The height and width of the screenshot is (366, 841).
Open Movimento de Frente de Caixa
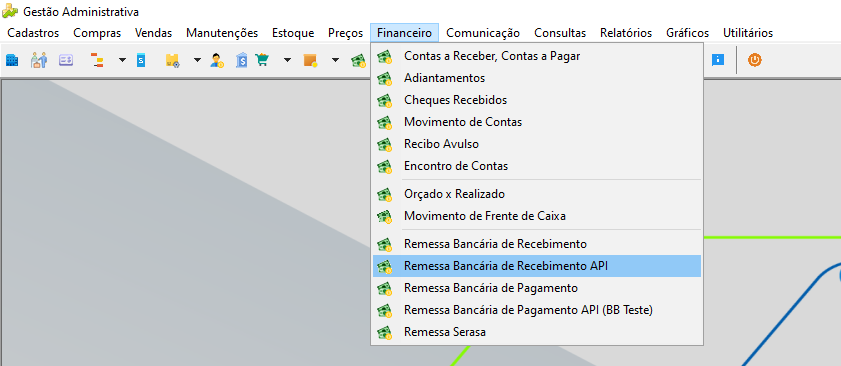(537, 216)
